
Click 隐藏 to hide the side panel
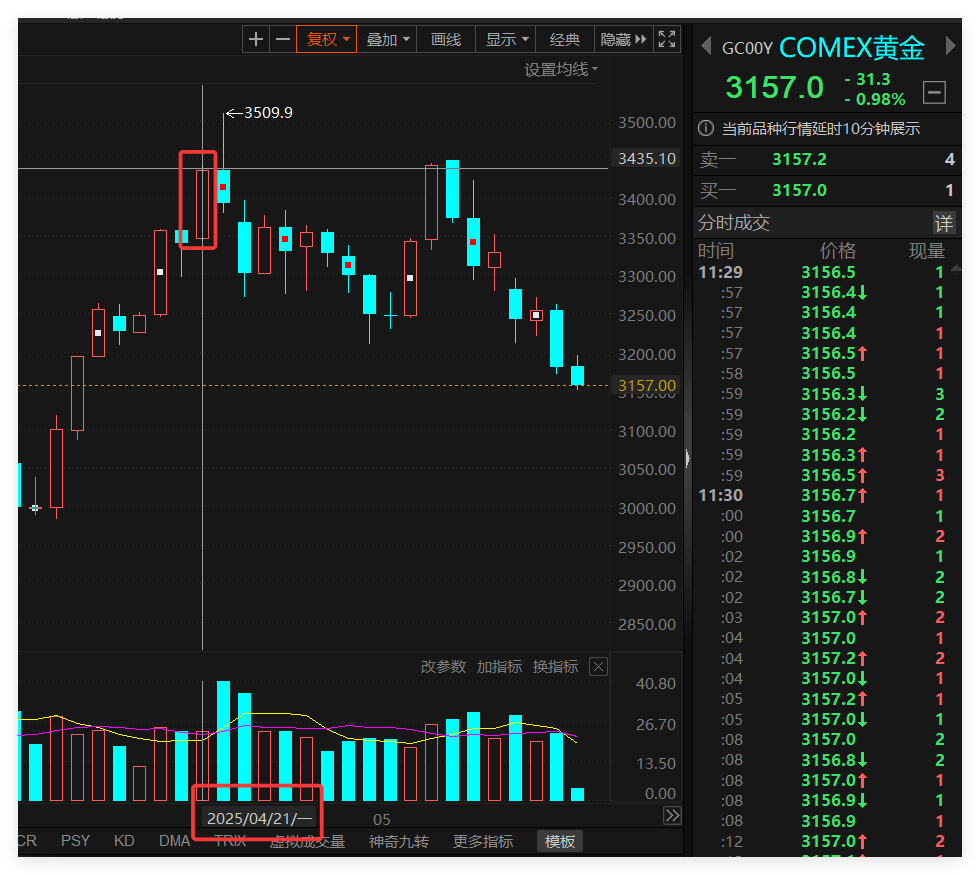(623, 39)
